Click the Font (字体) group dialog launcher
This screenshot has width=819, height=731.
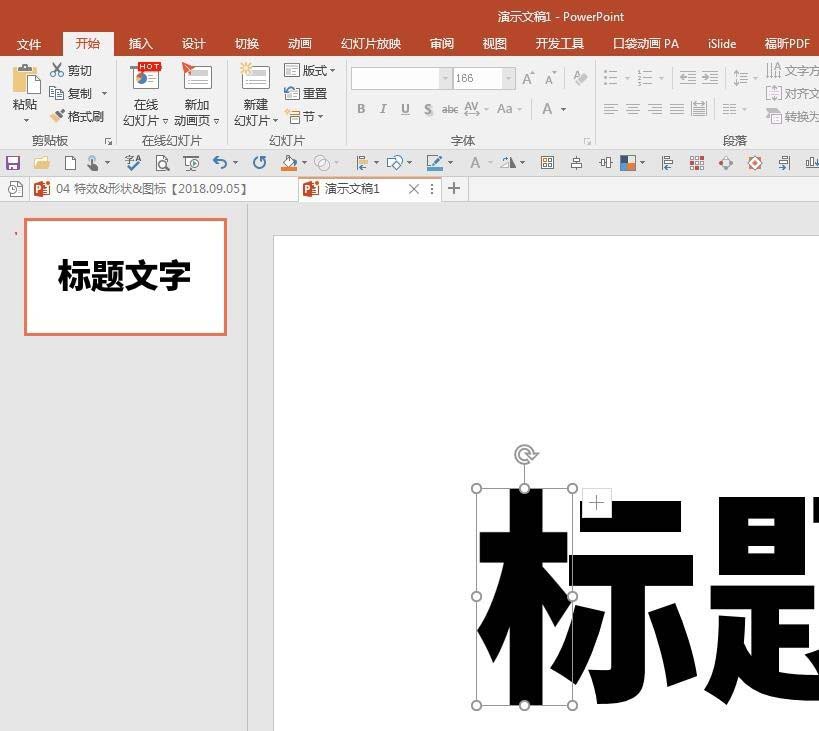(x=587, y=142)
